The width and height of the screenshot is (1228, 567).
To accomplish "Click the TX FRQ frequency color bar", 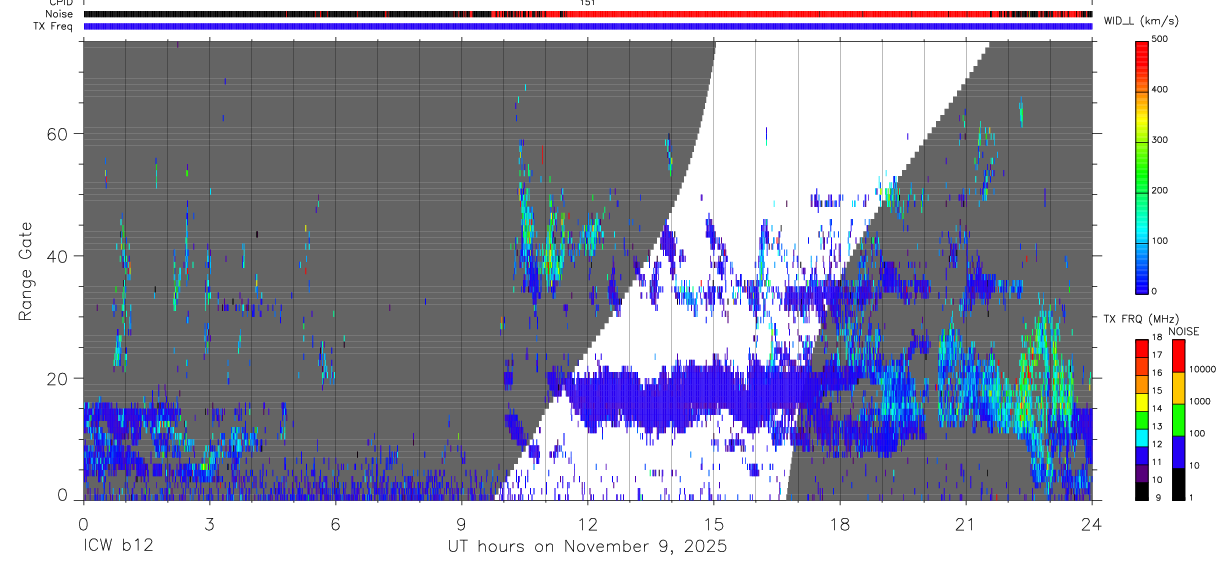I will point(1142,420).
